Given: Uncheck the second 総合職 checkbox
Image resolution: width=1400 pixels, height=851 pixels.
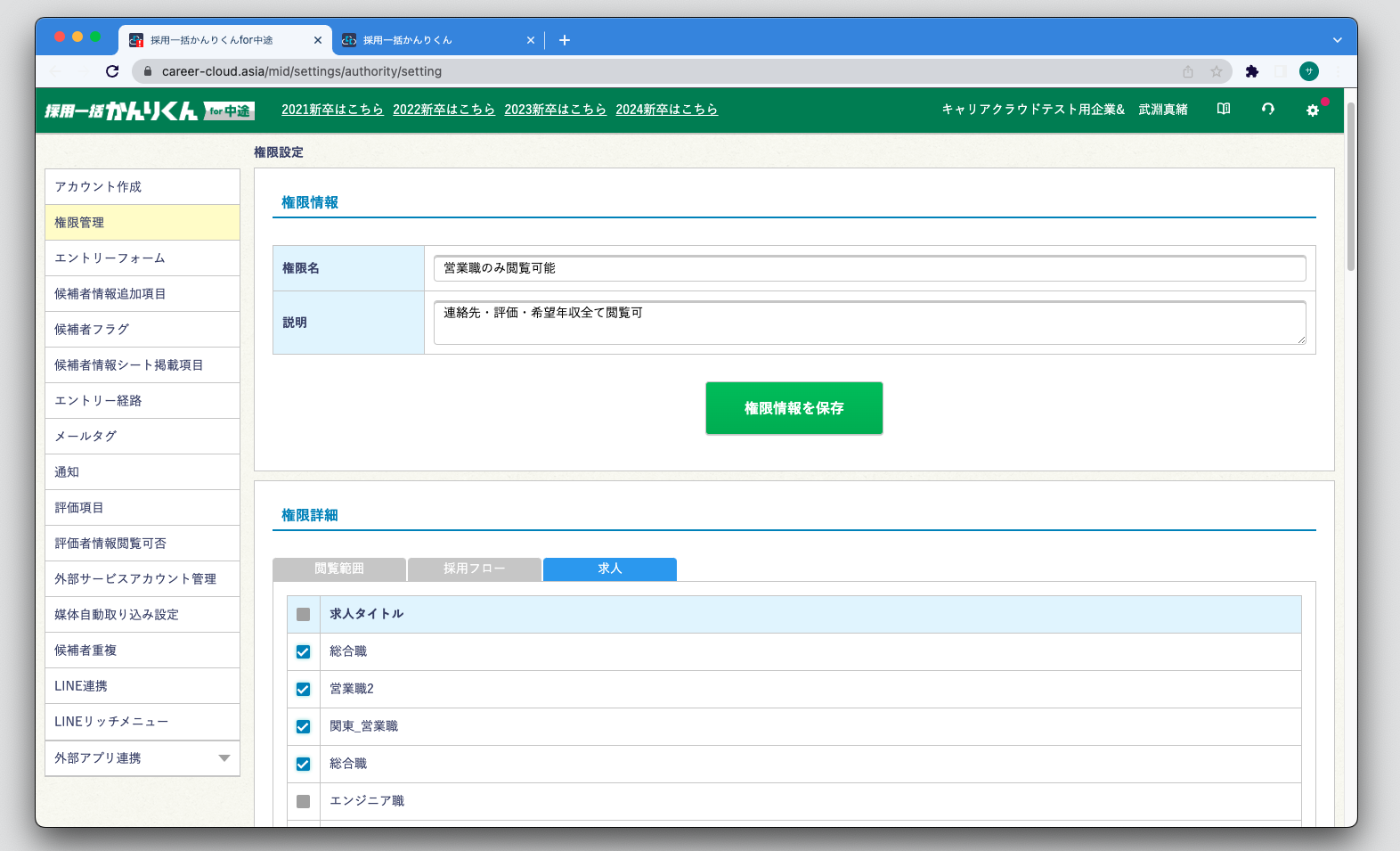Looking at the screenshot, I should 303,764.
